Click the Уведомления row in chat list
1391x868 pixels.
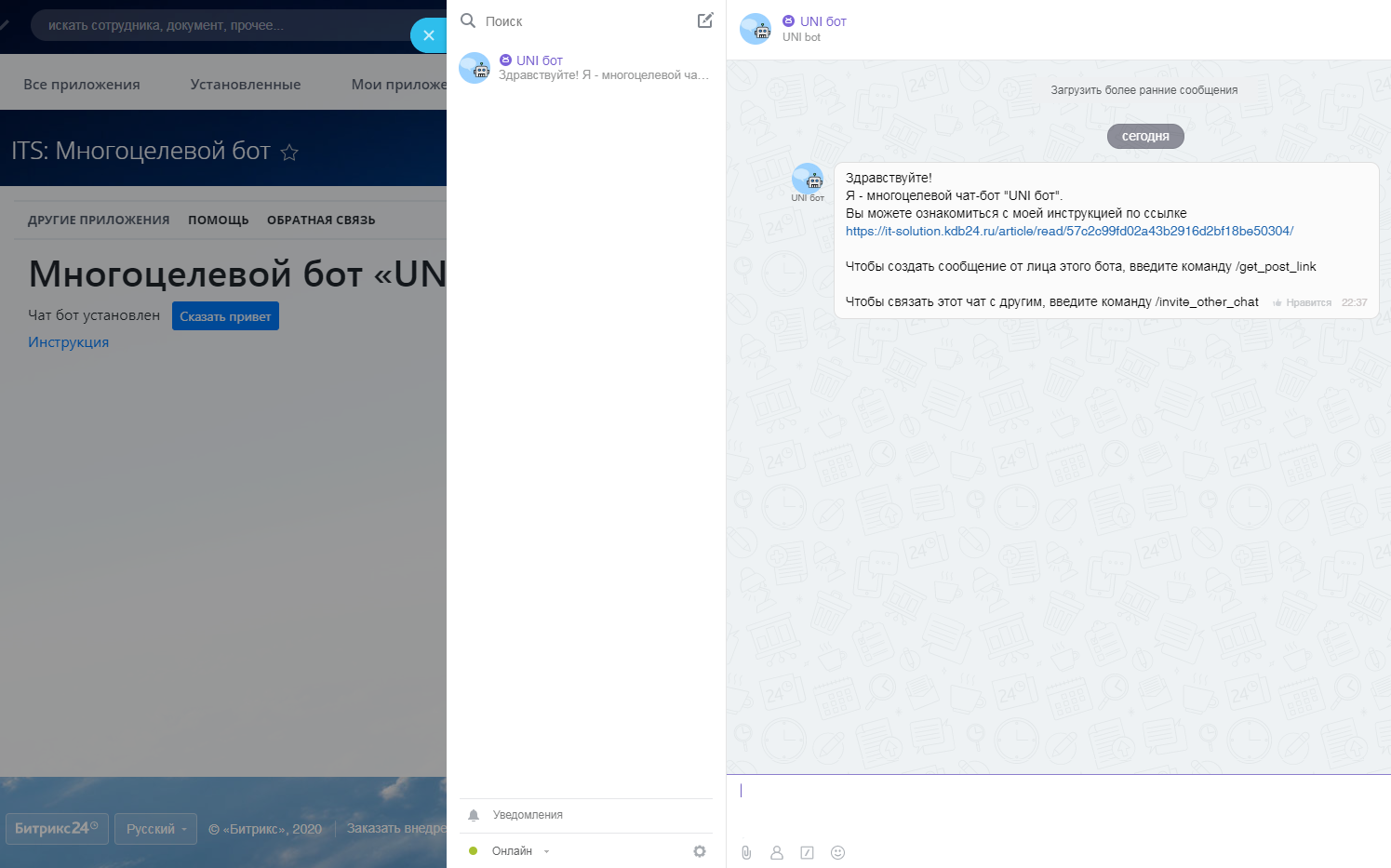click(x=586, y=815)
